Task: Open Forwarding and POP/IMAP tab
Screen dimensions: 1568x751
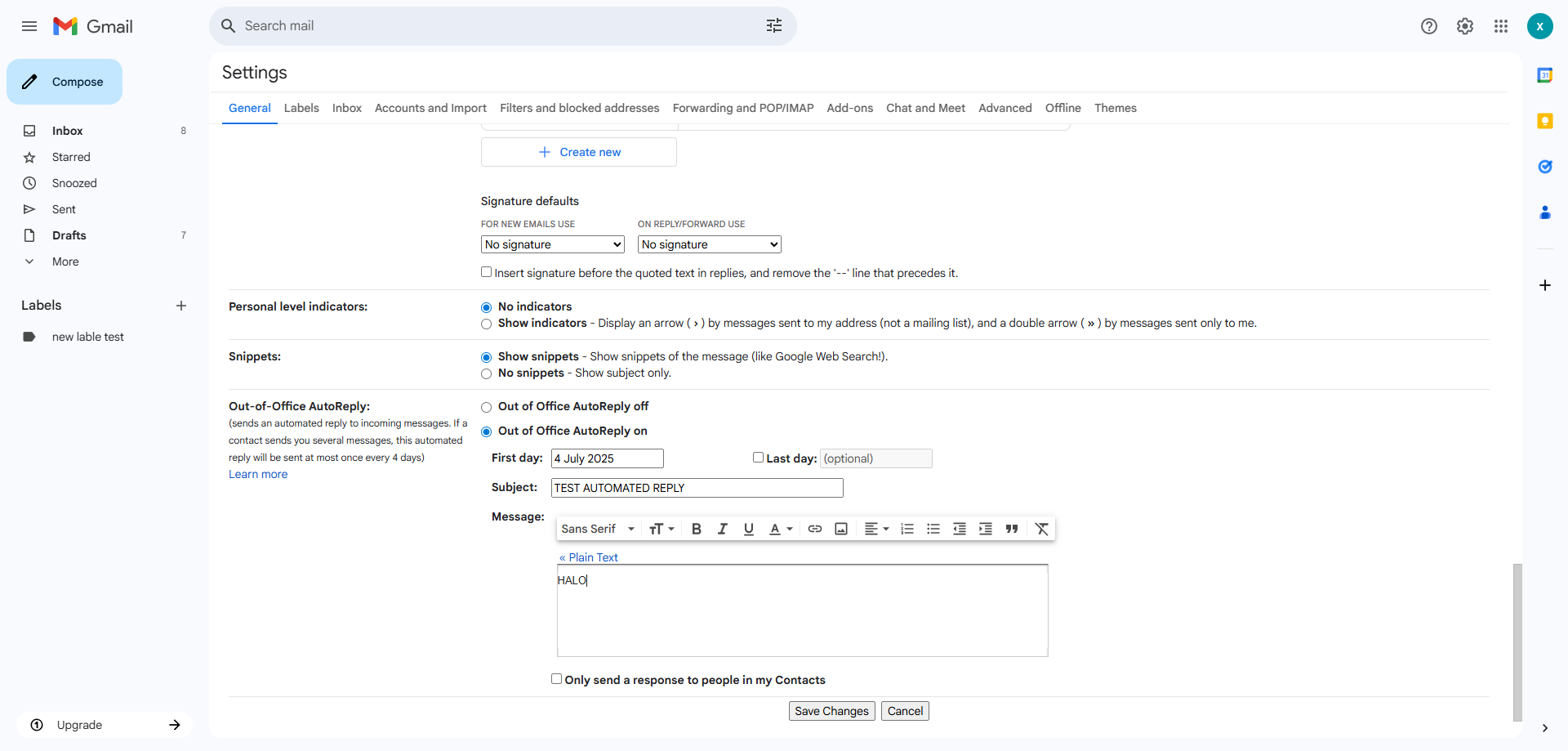Action: pos(743,108)
